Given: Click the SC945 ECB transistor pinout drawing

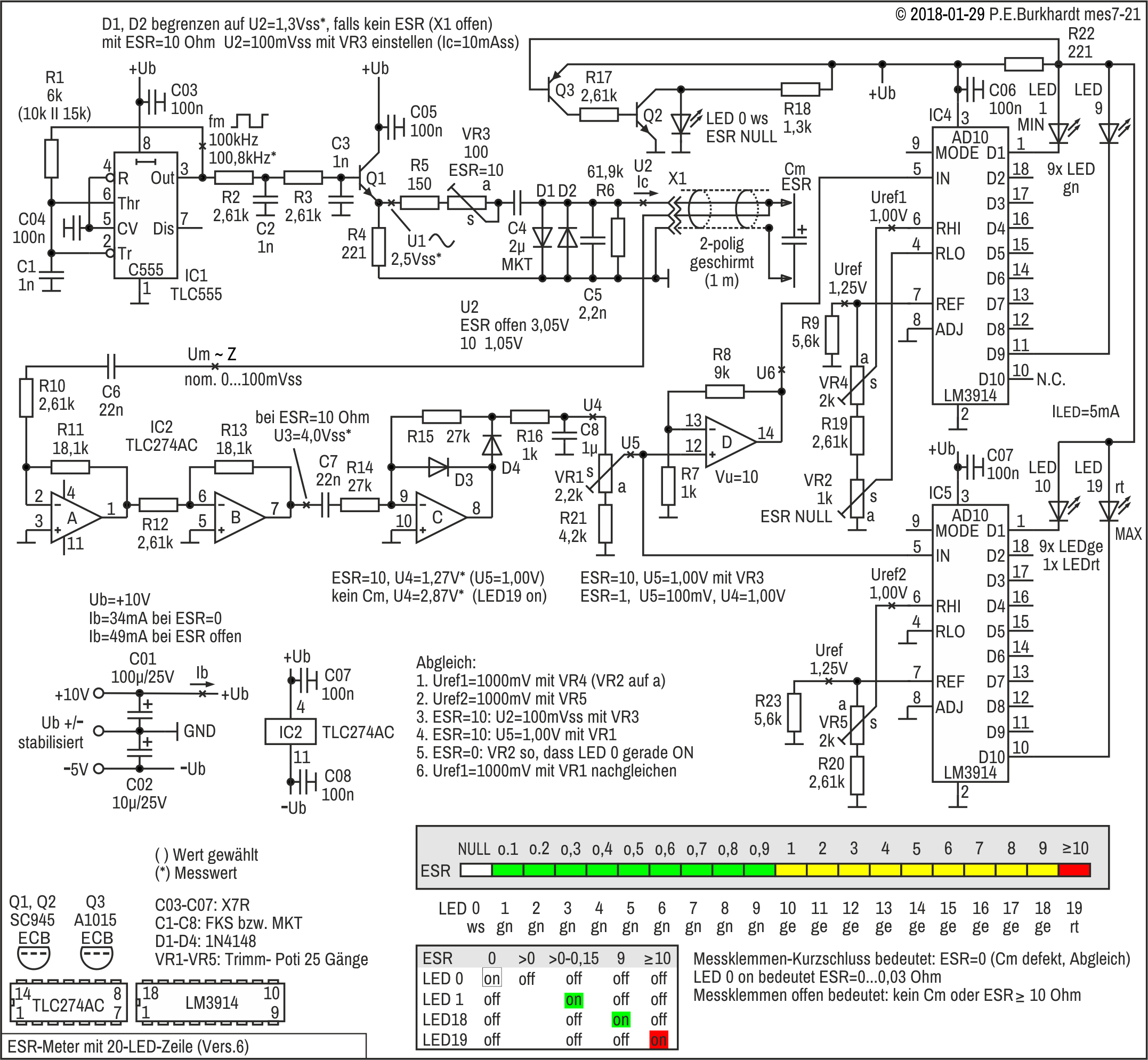Looking at the screenshot, I should [x=33, y=957].
